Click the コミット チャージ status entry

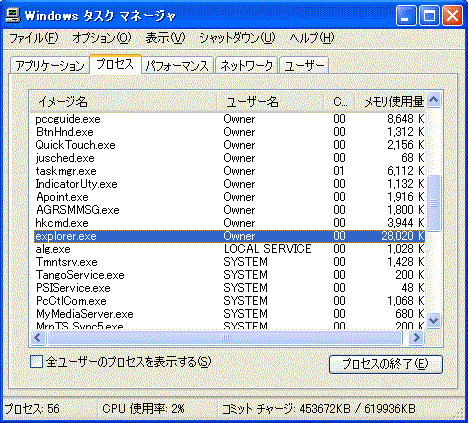(x=318, y=409)
